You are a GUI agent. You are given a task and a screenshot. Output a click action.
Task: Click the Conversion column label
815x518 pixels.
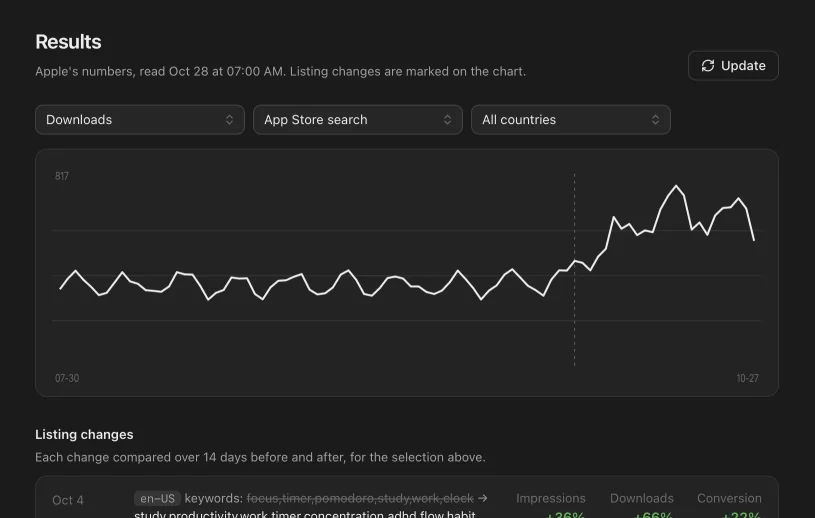[x=729, y=498]
